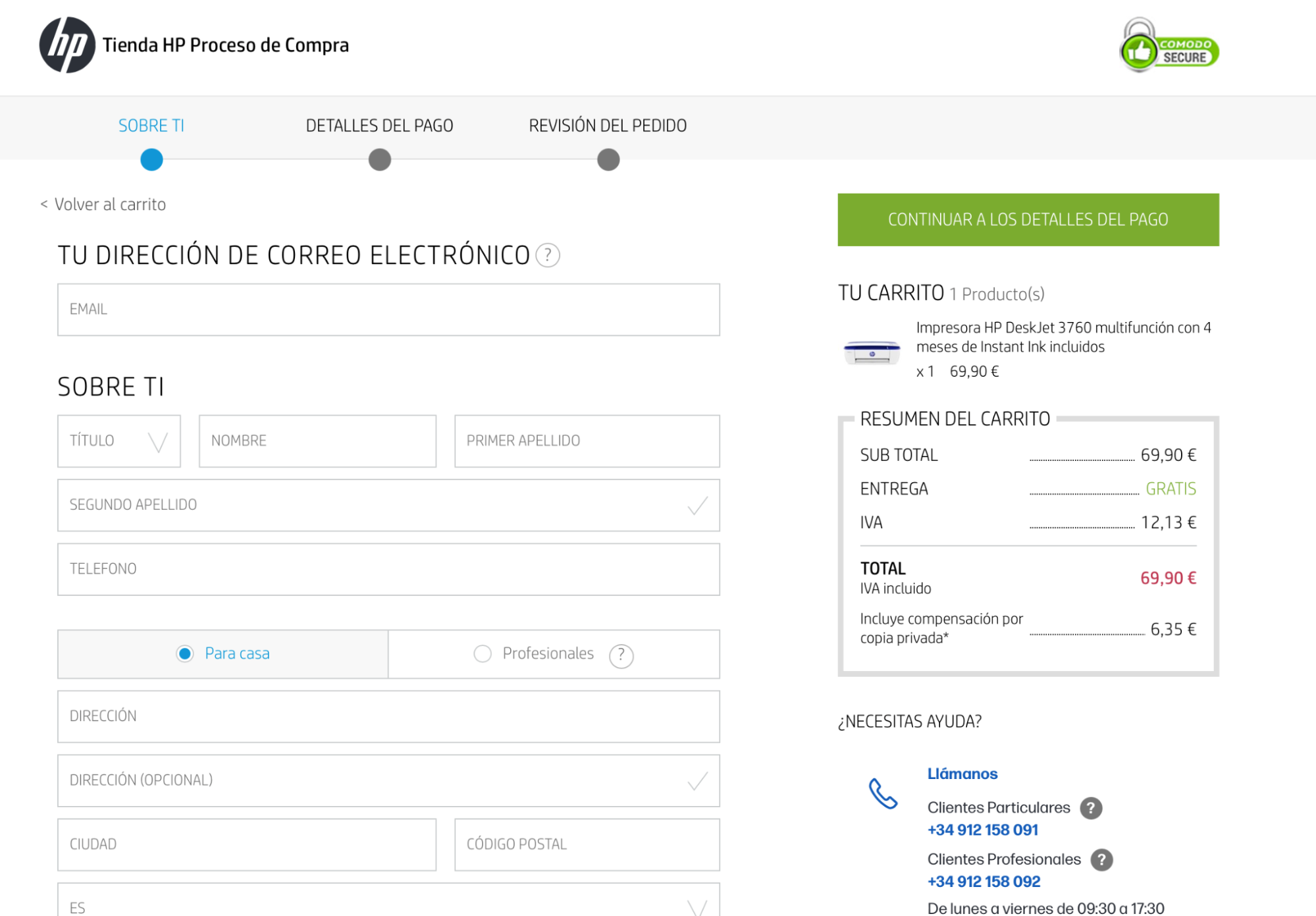Focus the Segundo apellido field
The image size is (1316, 916).
(x=388, y=505)
